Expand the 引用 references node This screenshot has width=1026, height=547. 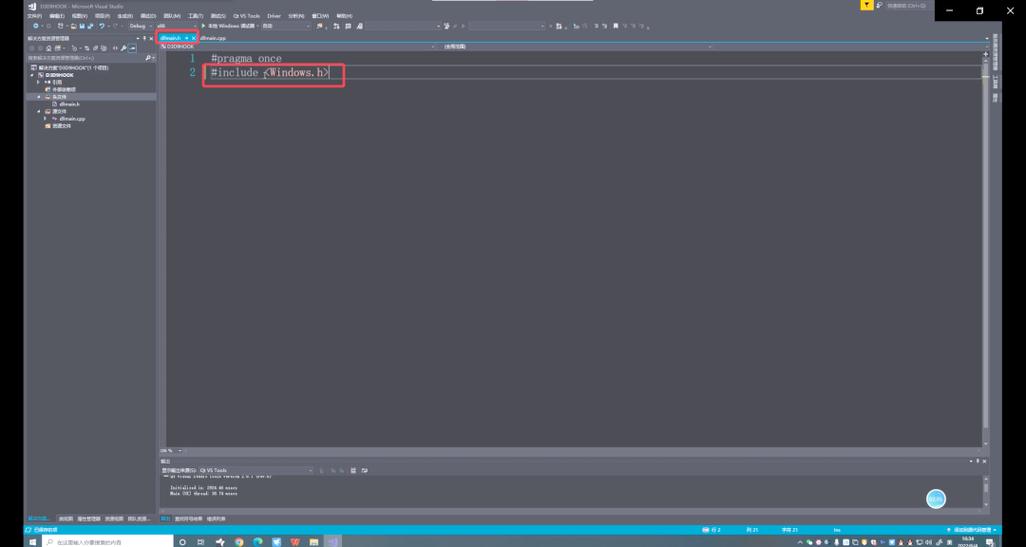(x=38, y=82)
